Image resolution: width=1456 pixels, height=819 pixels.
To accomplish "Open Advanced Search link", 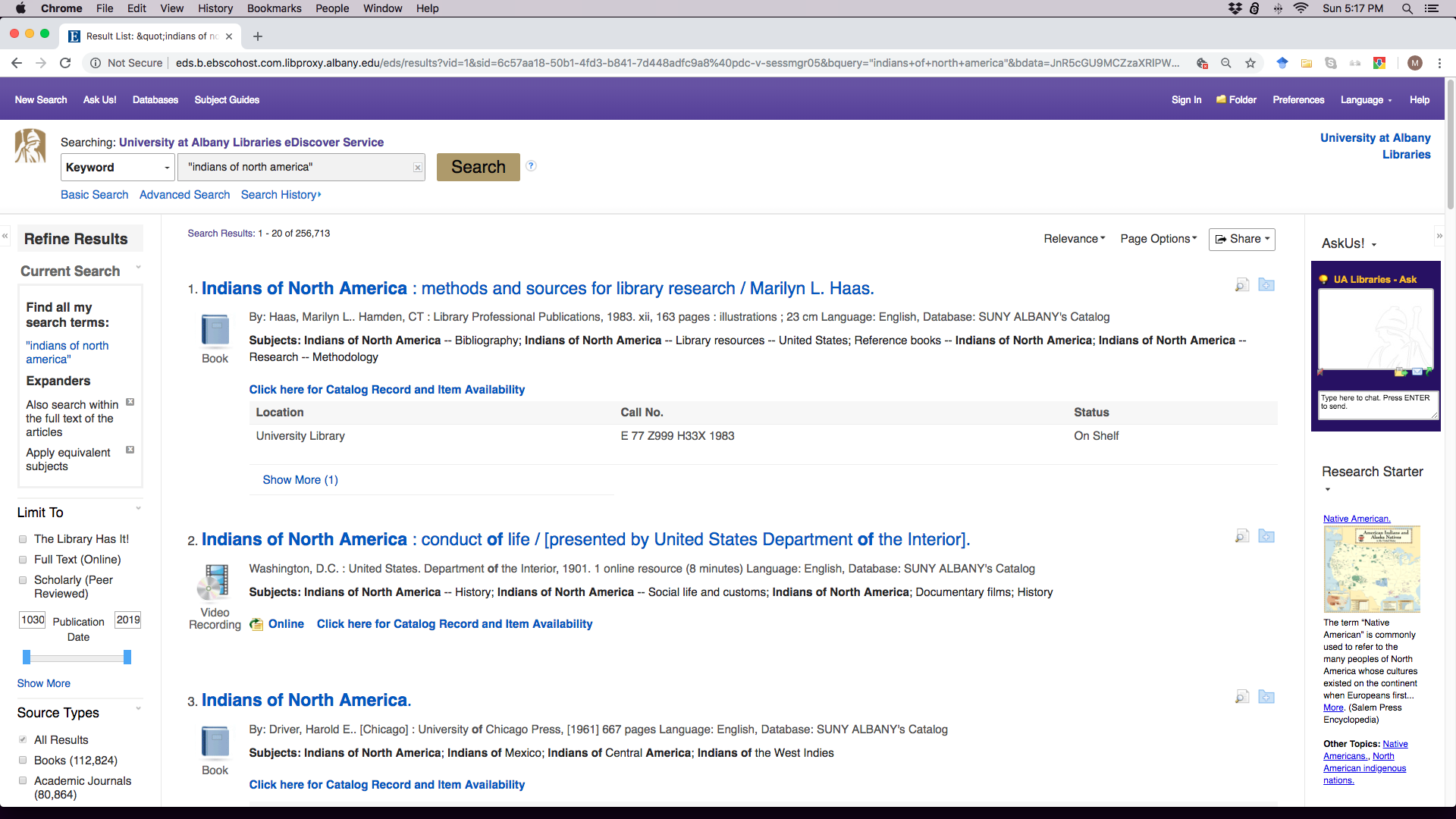I will pyautogui.click(x=184, y=195).
